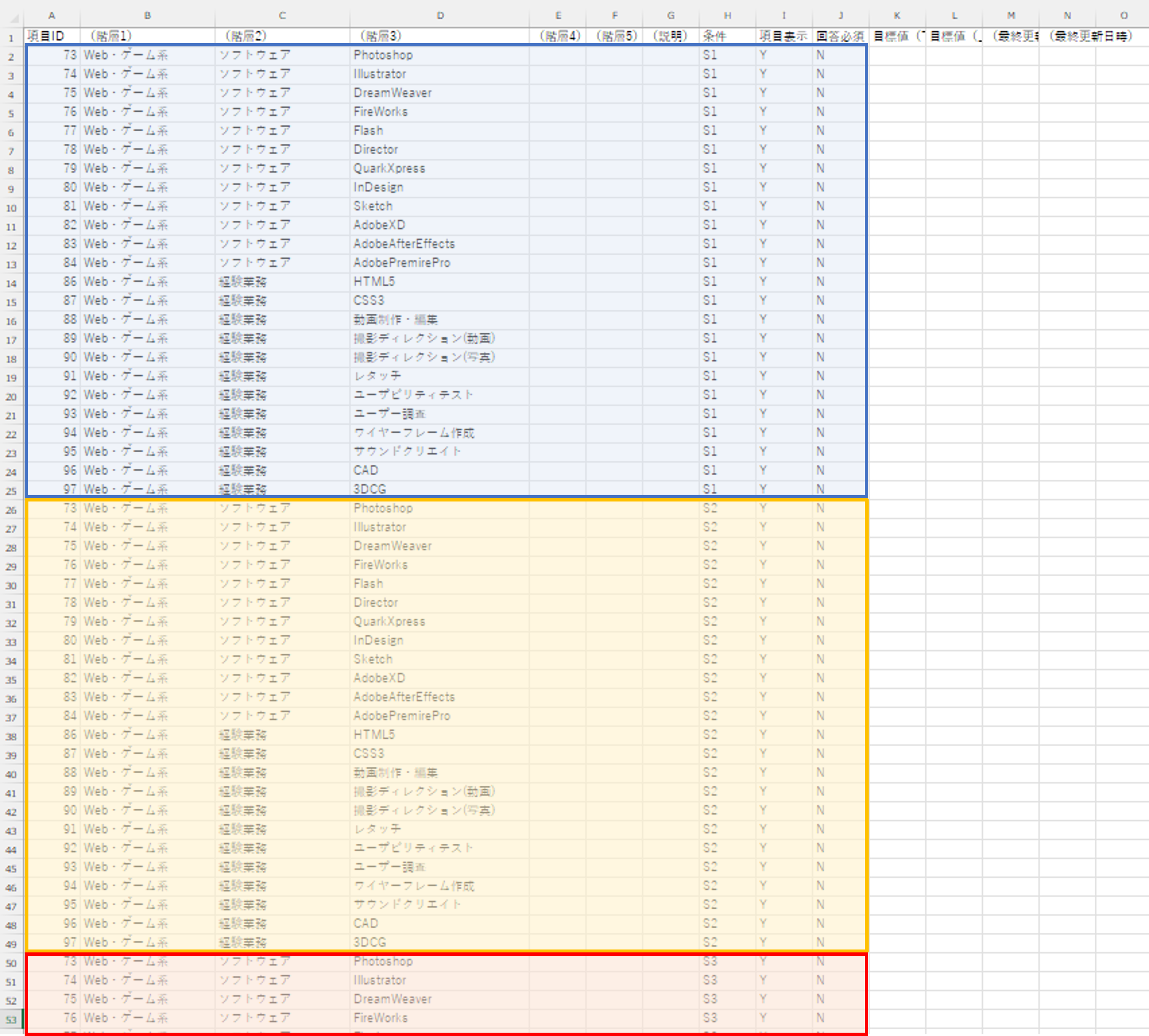Image resolution: width=1149 pixels, height=1036 pixels.
Task: Select the column M header
Action: click(1011, 16)
